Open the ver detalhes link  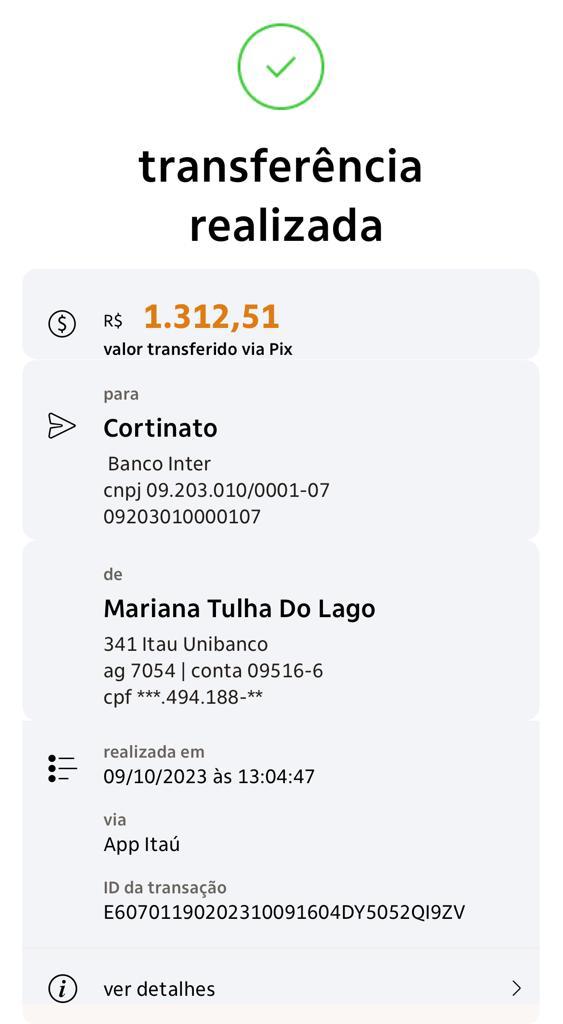[159, 989]
